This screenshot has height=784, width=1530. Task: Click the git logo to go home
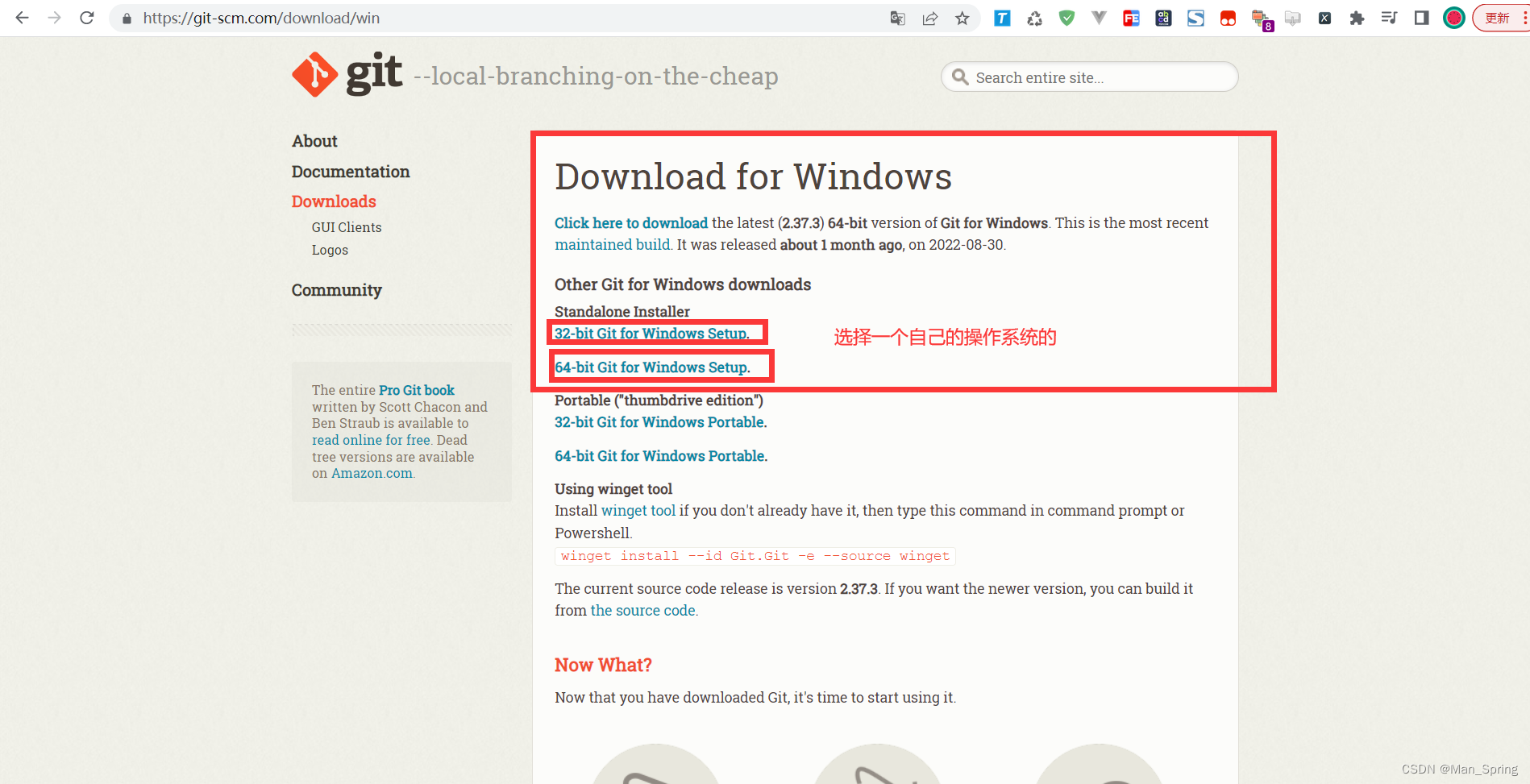(x=347, y=75)
